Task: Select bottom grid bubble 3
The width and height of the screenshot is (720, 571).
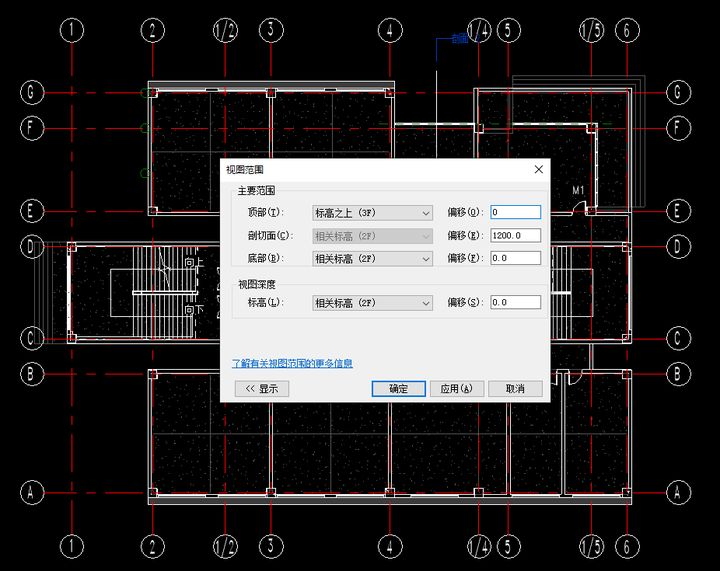Action: (x=271, y=546)
